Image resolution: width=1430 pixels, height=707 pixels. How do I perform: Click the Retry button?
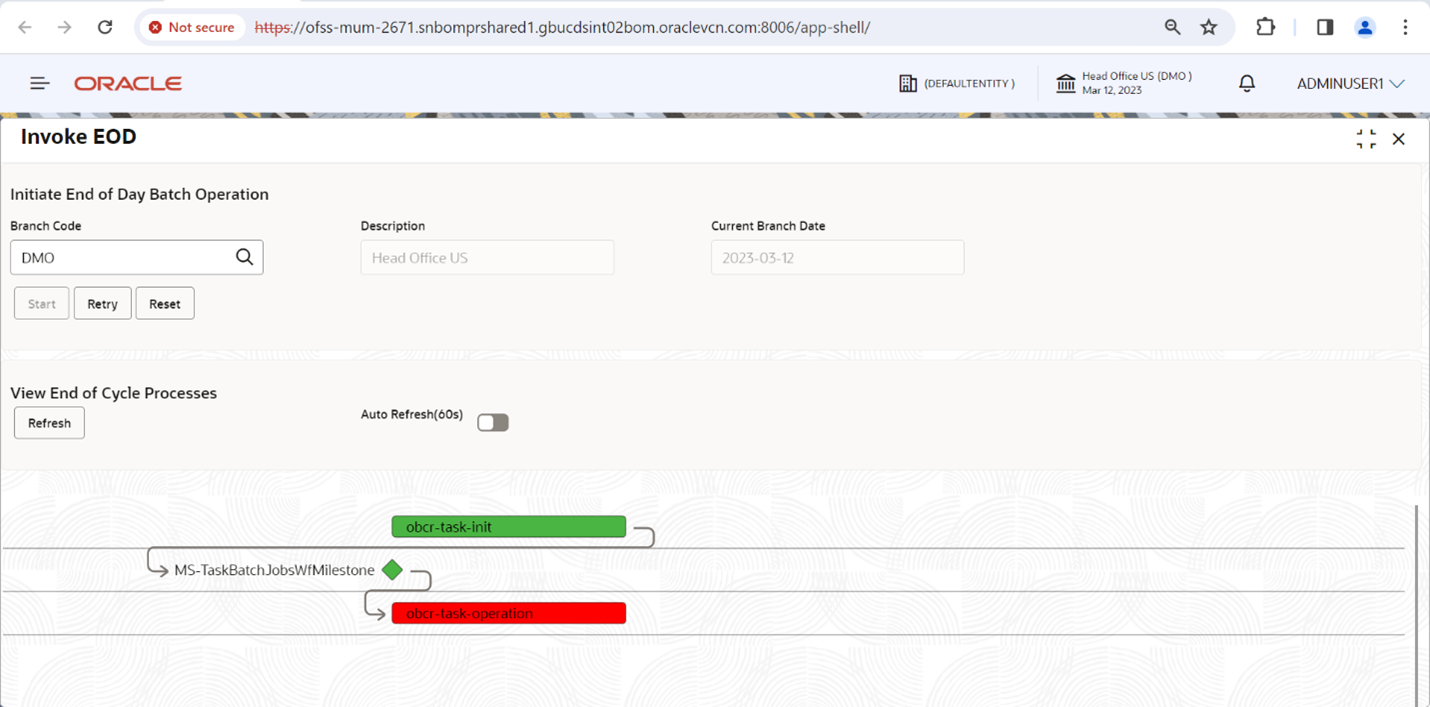point(102,304)
